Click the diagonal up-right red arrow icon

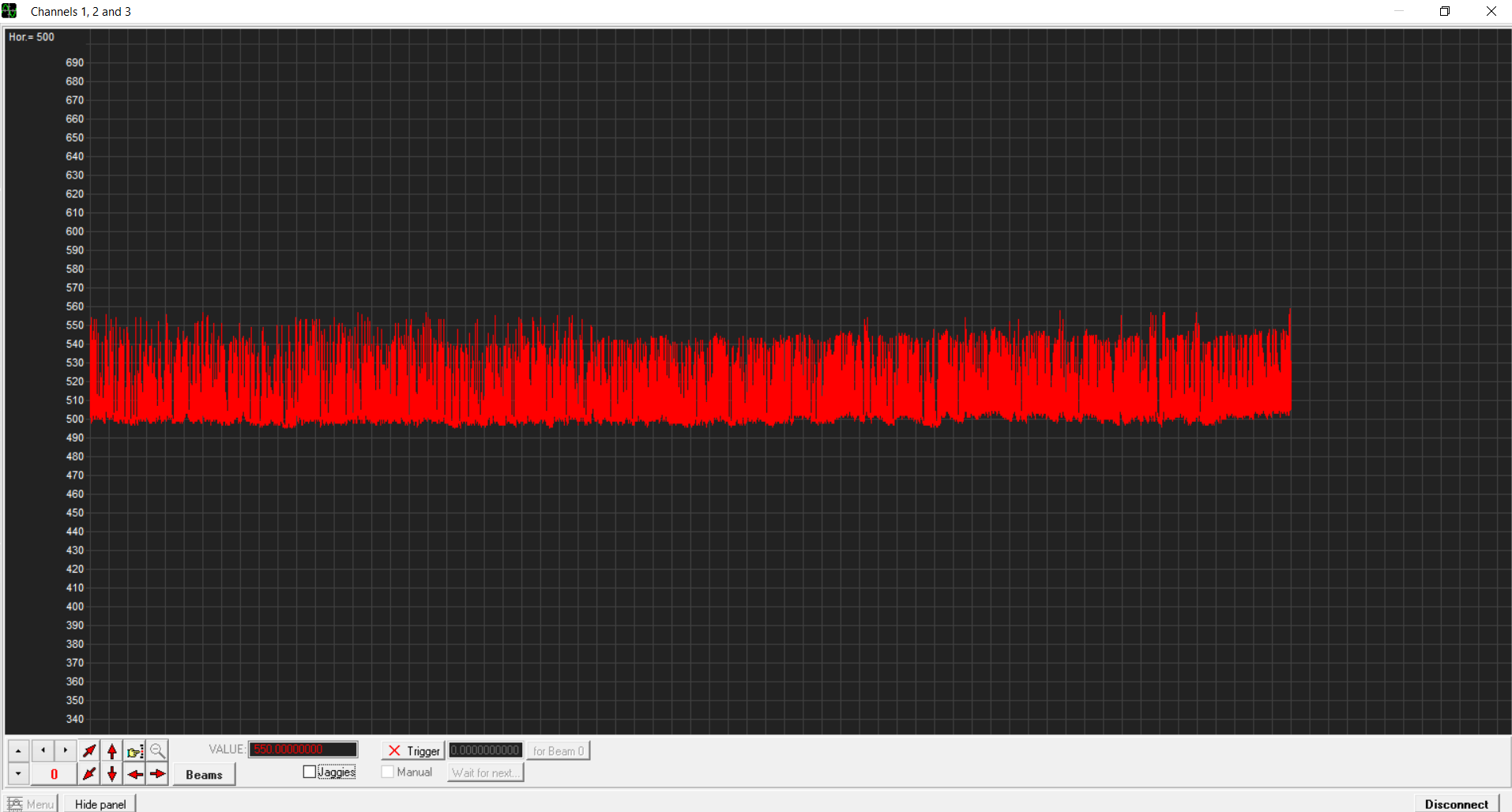[x=89, y=750]
